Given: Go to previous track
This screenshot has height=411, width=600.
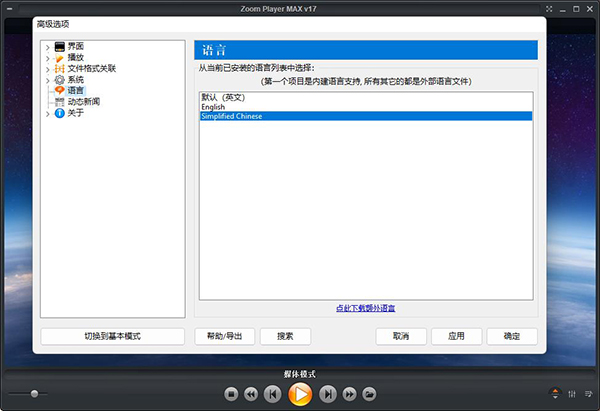Looking at the screenshot, I should pyautogui.click(x=272, y=394).
